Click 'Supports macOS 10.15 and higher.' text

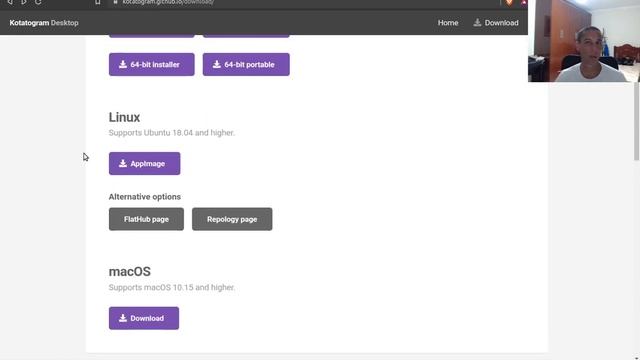[171, 287]
